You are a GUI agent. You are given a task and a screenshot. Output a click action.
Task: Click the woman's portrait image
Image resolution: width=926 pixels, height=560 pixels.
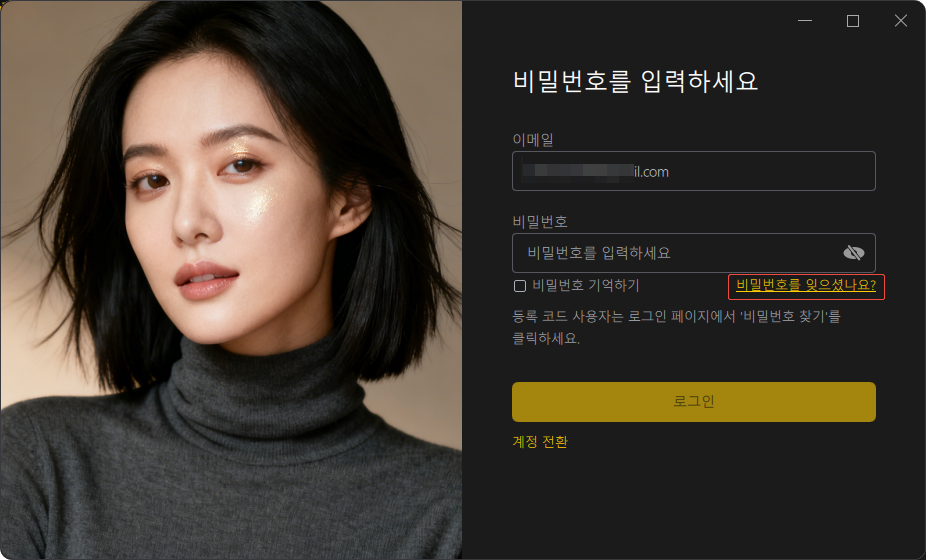pyautogui.click(x=231, y=280)
